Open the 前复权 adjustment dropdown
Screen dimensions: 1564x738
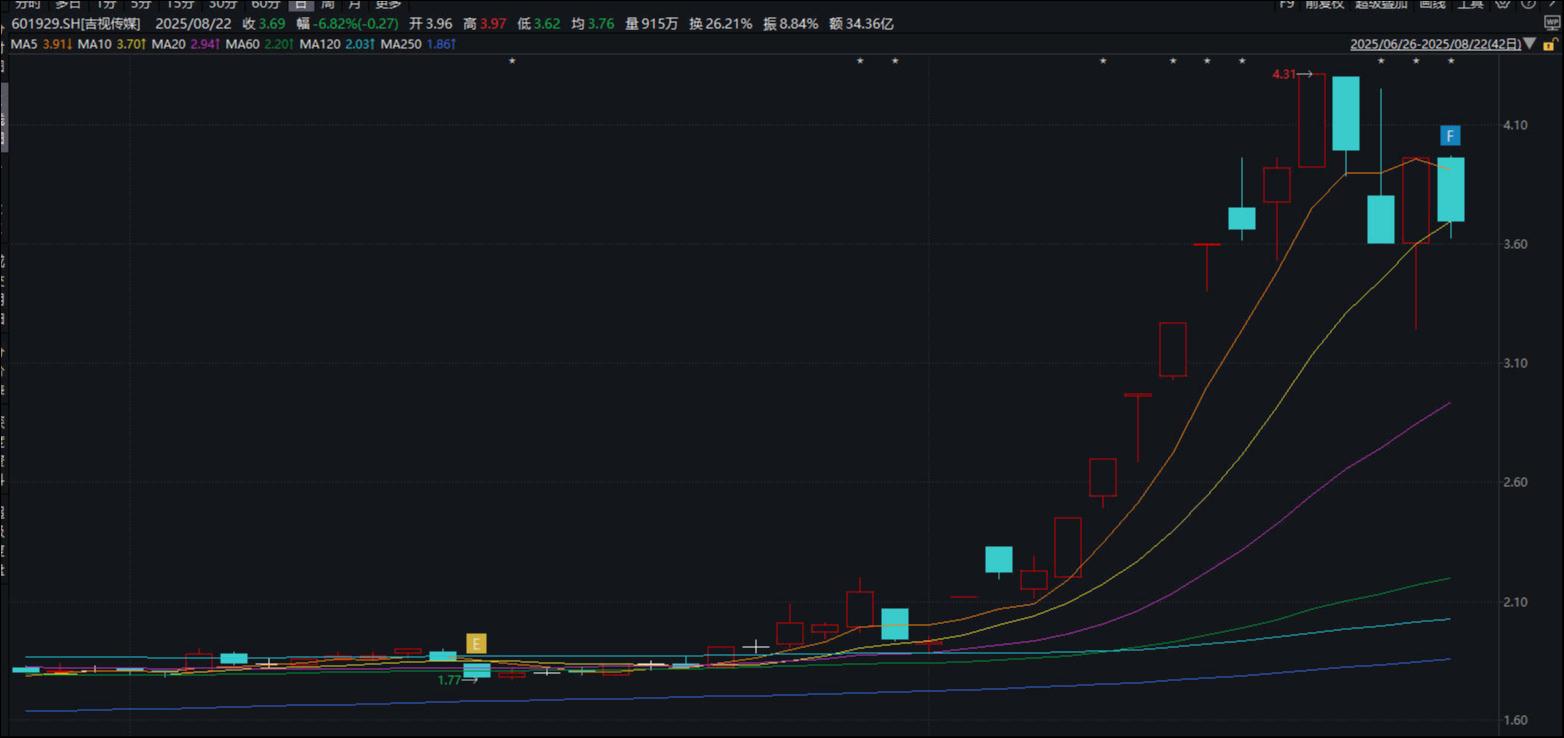[x=1324, y=4]
